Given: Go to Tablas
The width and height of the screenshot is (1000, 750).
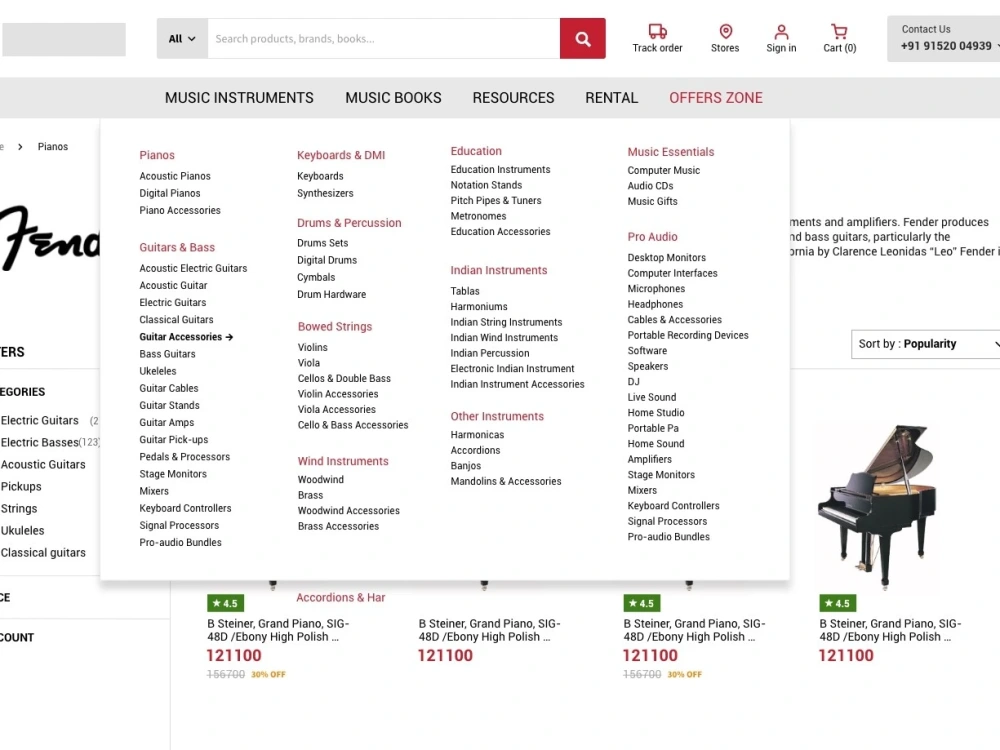Looking at the screenshot, I should tap(465, 291).
